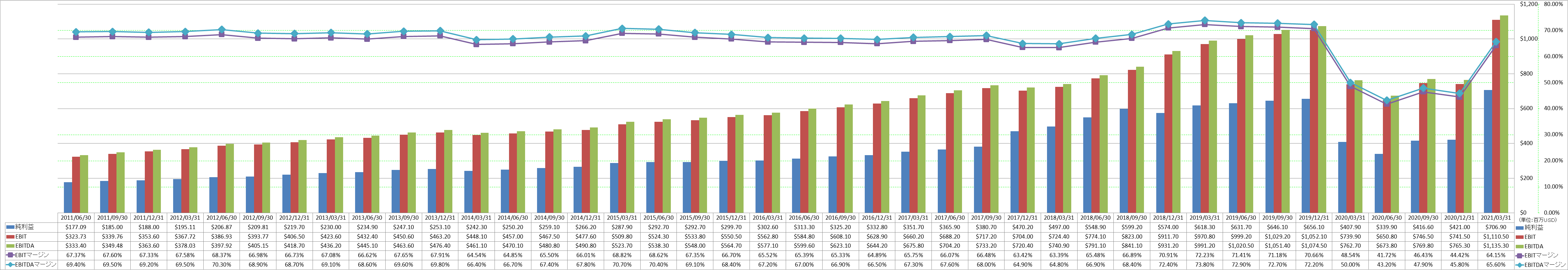Click the red EBIT bar for 2019/12/31

[1314, 121]
